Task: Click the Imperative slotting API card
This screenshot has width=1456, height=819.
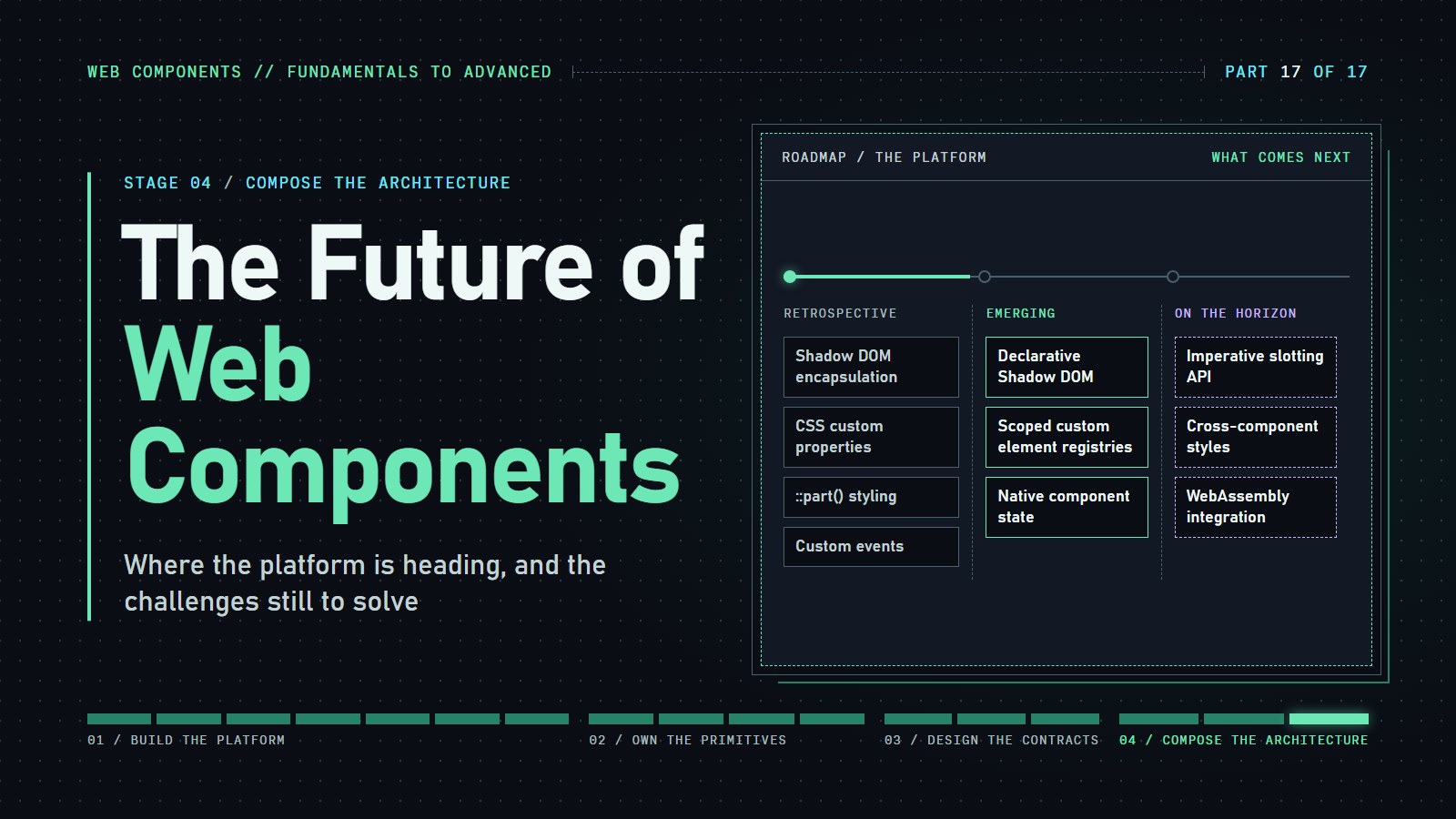Action: click(x=1255, y=367)
